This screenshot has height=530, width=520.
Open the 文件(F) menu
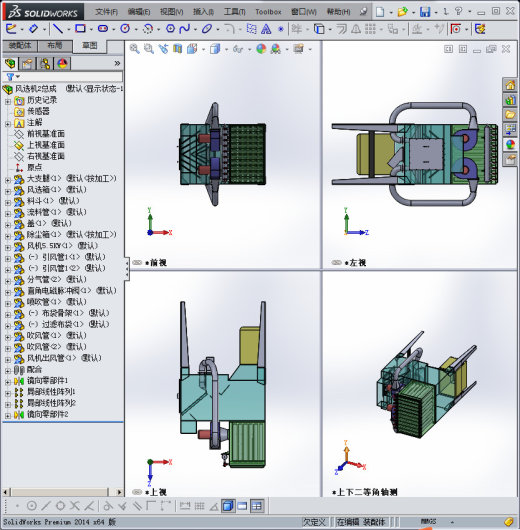tap(107, 12)
